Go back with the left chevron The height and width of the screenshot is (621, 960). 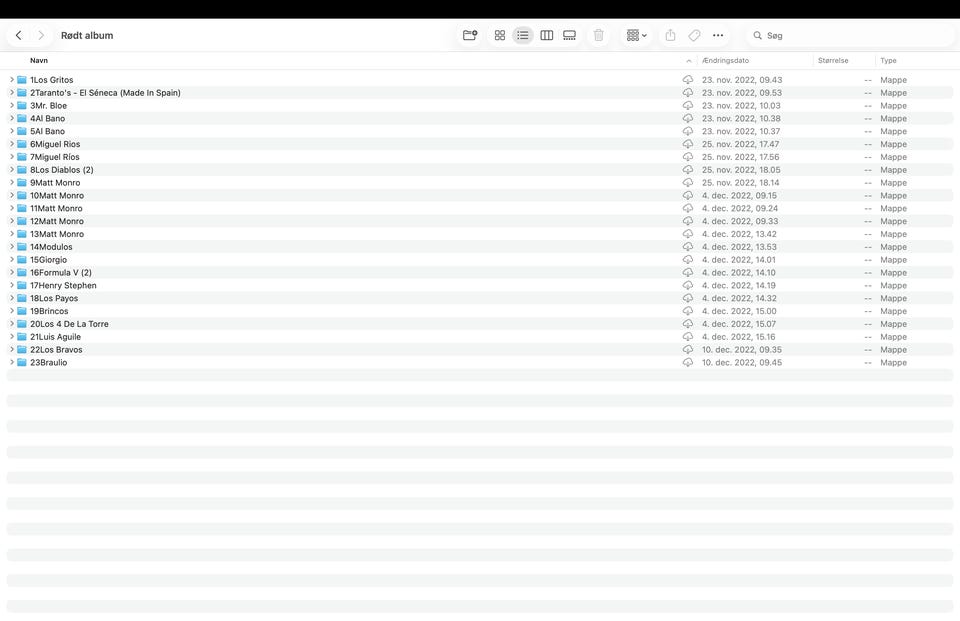pos(18,36)
